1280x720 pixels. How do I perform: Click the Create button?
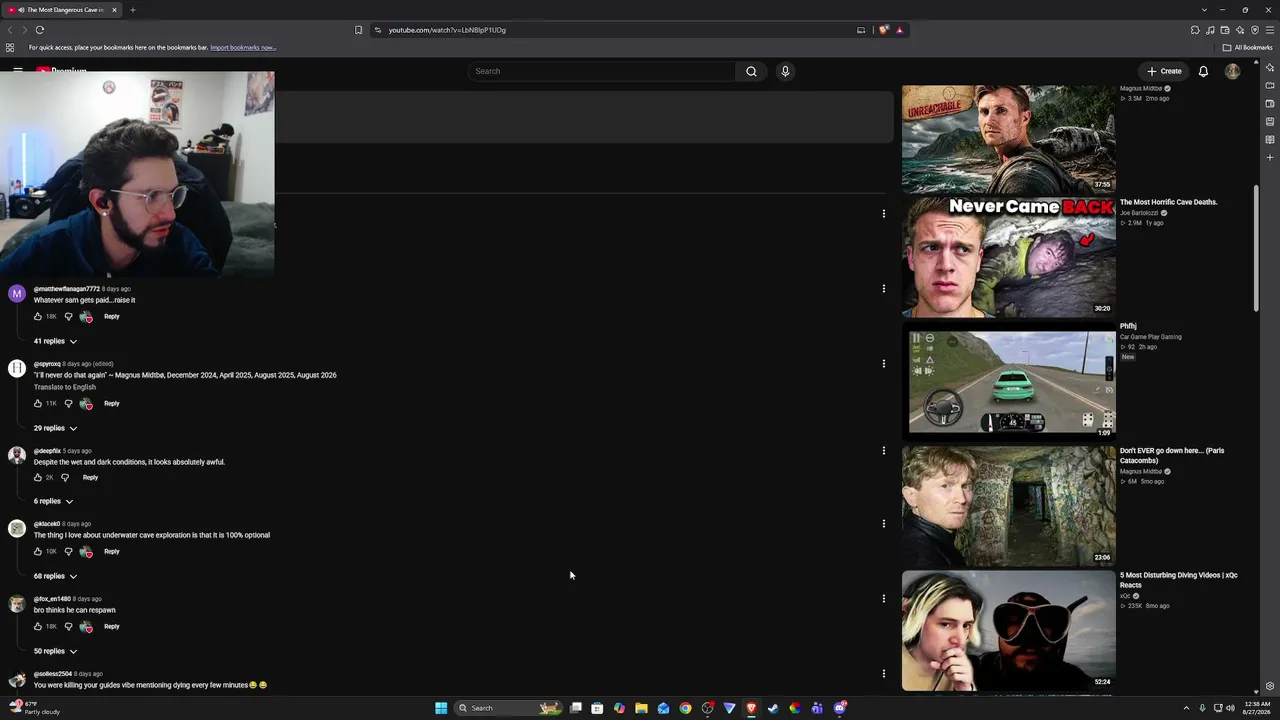[1164, 71]
